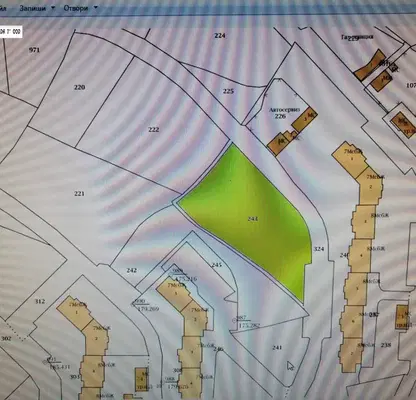This screenshot has width=416, height=400.
Task: Select parcel number 221 on the map
Action: (x=79, y=194)
